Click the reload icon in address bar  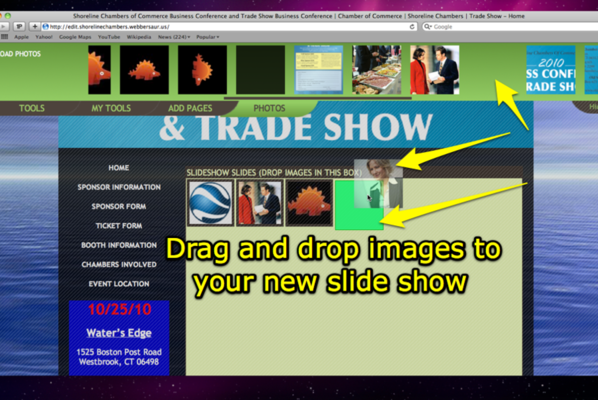tap(412, 27)
